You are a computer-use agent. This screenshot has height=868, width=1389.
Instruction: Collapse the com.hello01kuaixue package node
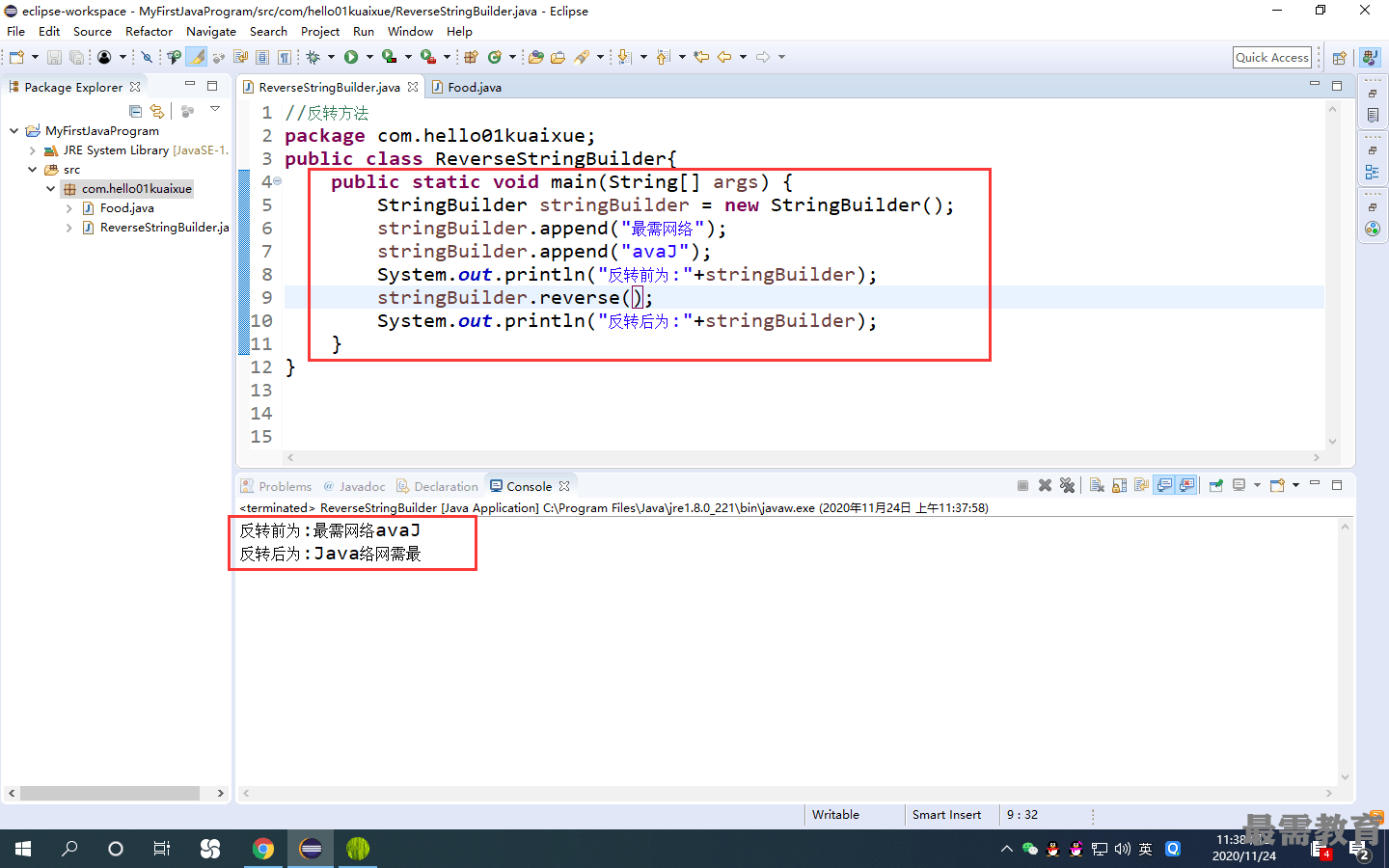pyautogui.click(x=50, y=188)
